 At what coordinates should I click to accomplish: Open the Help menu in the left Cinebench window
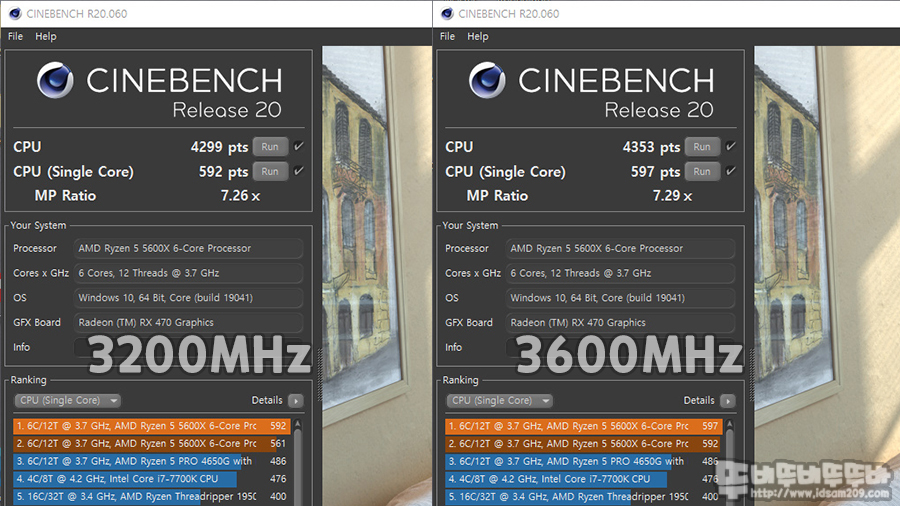46,36
